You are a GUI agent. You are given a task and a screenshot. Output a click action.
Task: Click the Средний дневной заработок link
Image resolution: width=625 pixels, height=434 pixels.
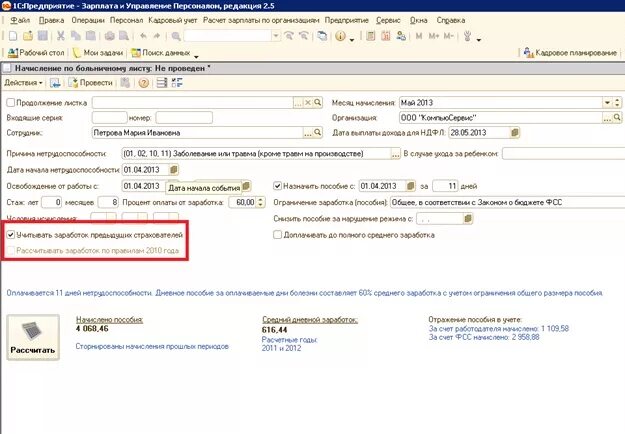pos(310,320)
